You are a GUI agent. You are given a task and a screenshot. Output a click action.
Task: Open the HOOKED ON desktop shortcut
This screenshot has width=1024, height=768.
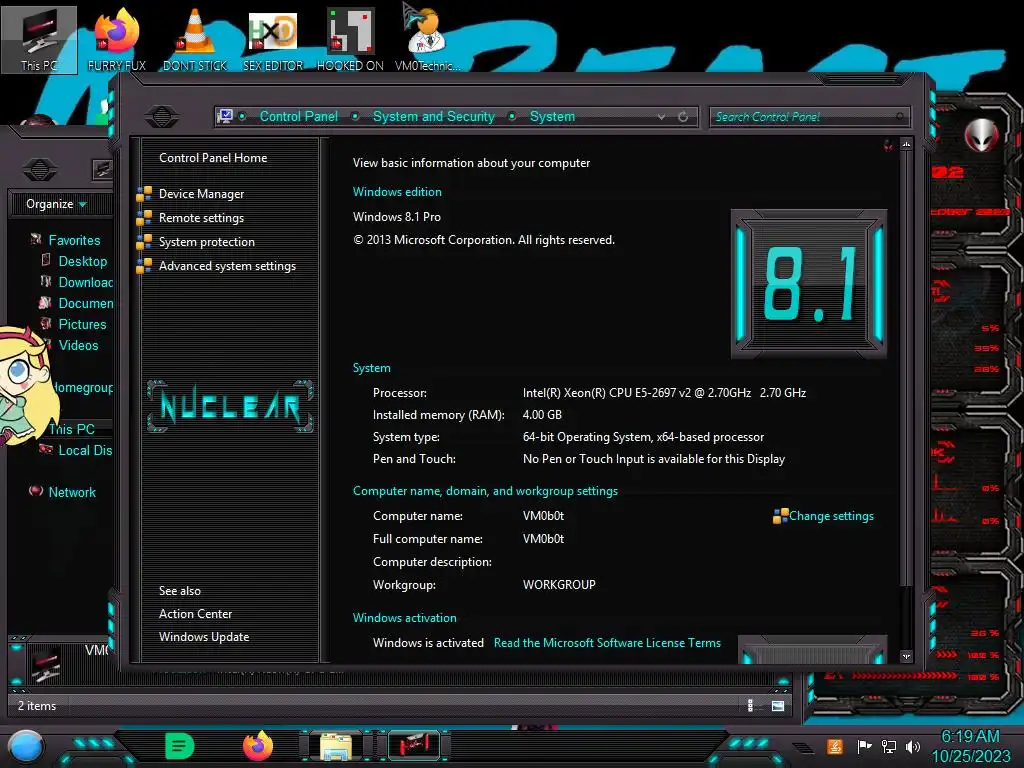(x=350, y=39)
